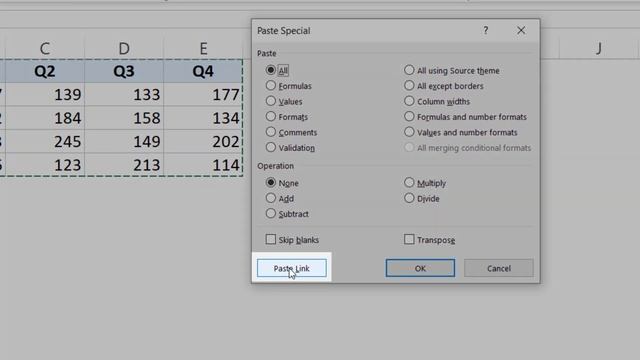The height and width of the screenshot is (360, 640).
Task: Click the Cancel button
Action: pos(499,268)
